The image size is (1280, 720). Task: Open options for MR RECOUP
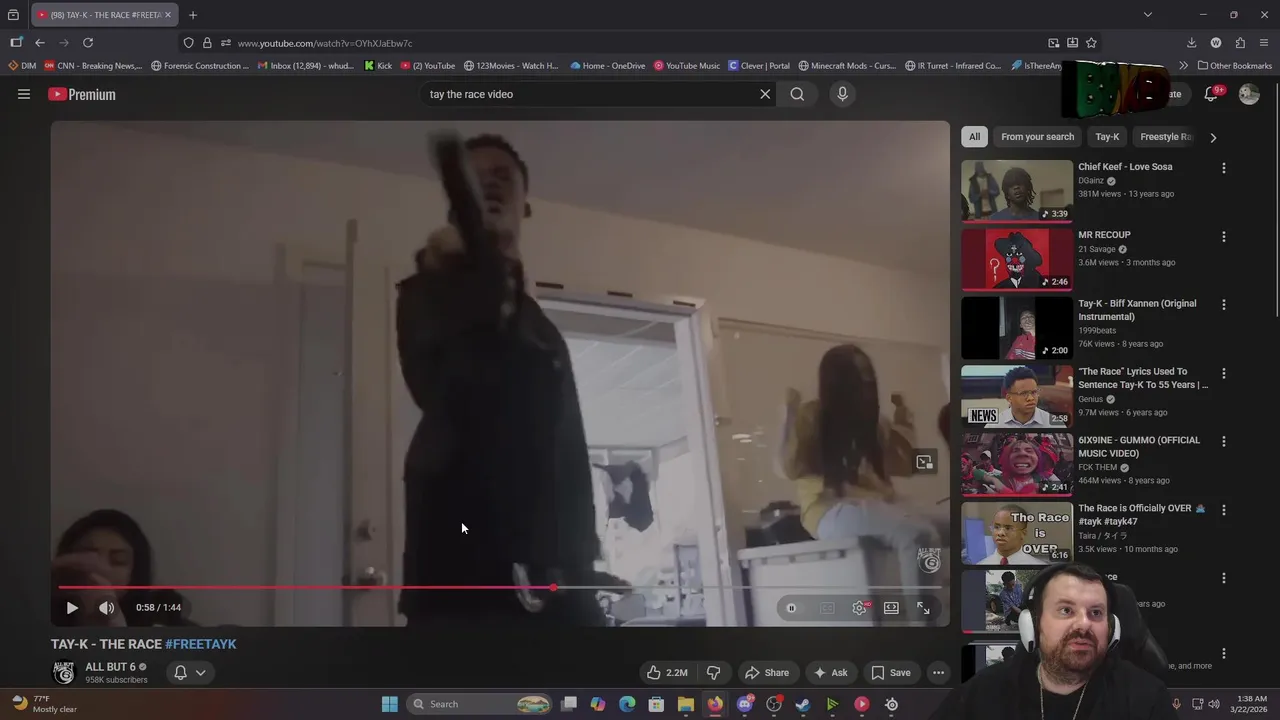[x=1223, y=237]
